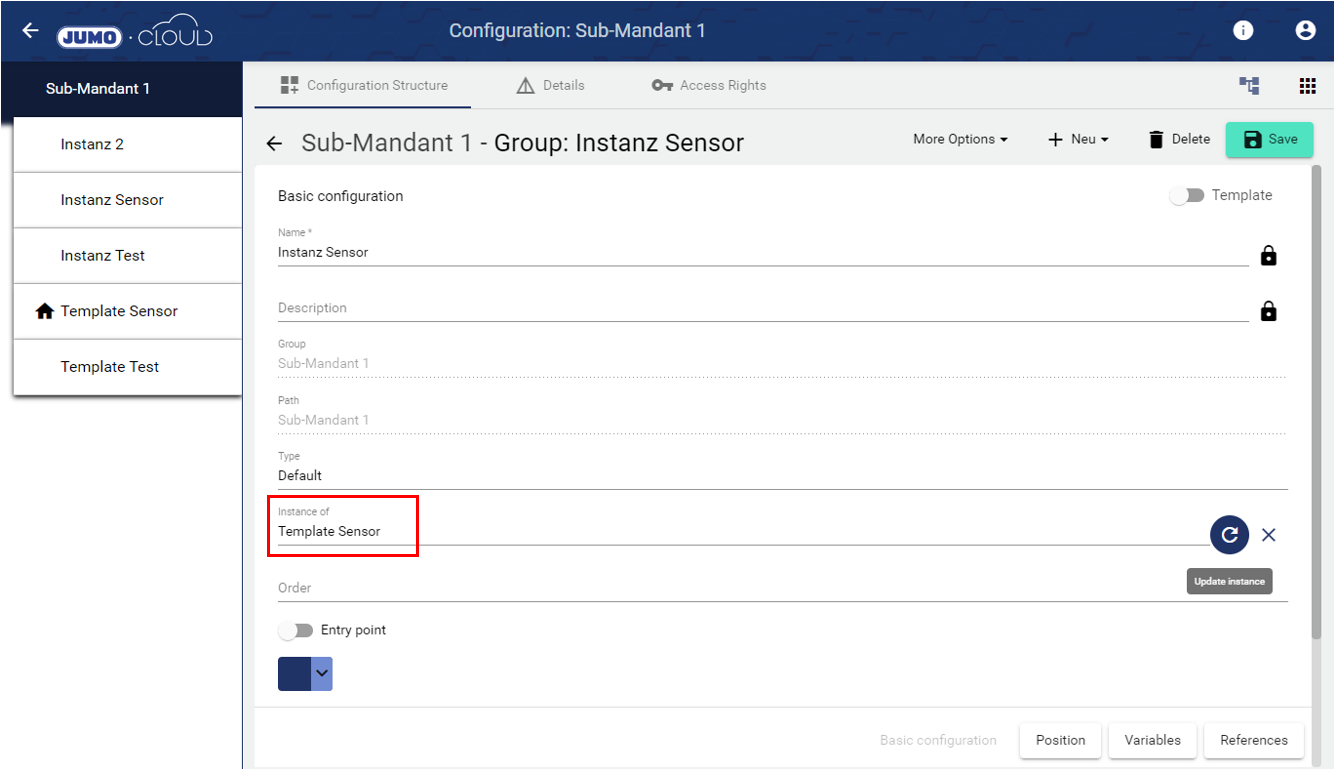1334x769 pixels.
Task: Select Template Sensor in the sidebar
Action: (x=119, y=311)
